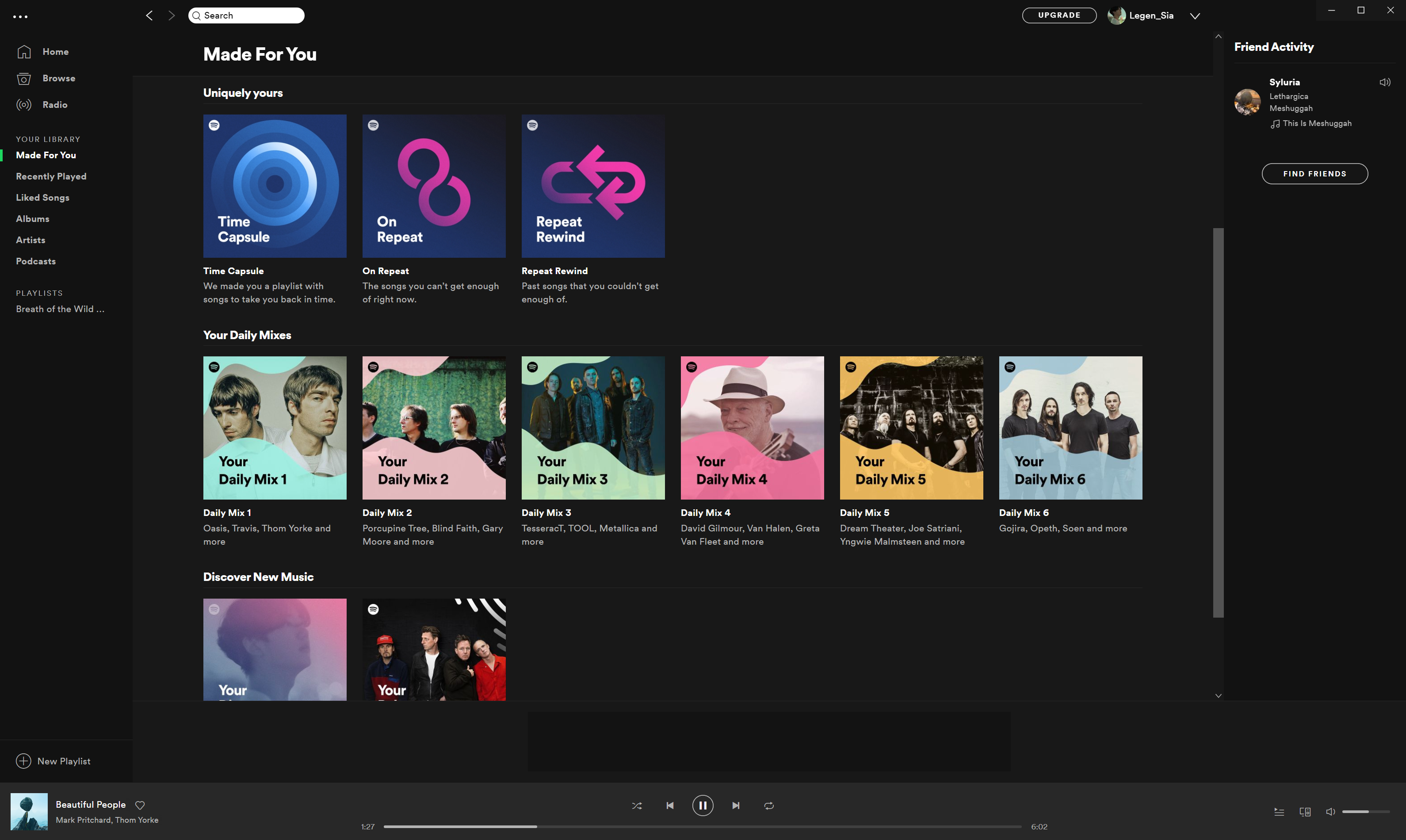Click the Daily Mix 6 title link
The image size is (1406, 840).
1024,513
